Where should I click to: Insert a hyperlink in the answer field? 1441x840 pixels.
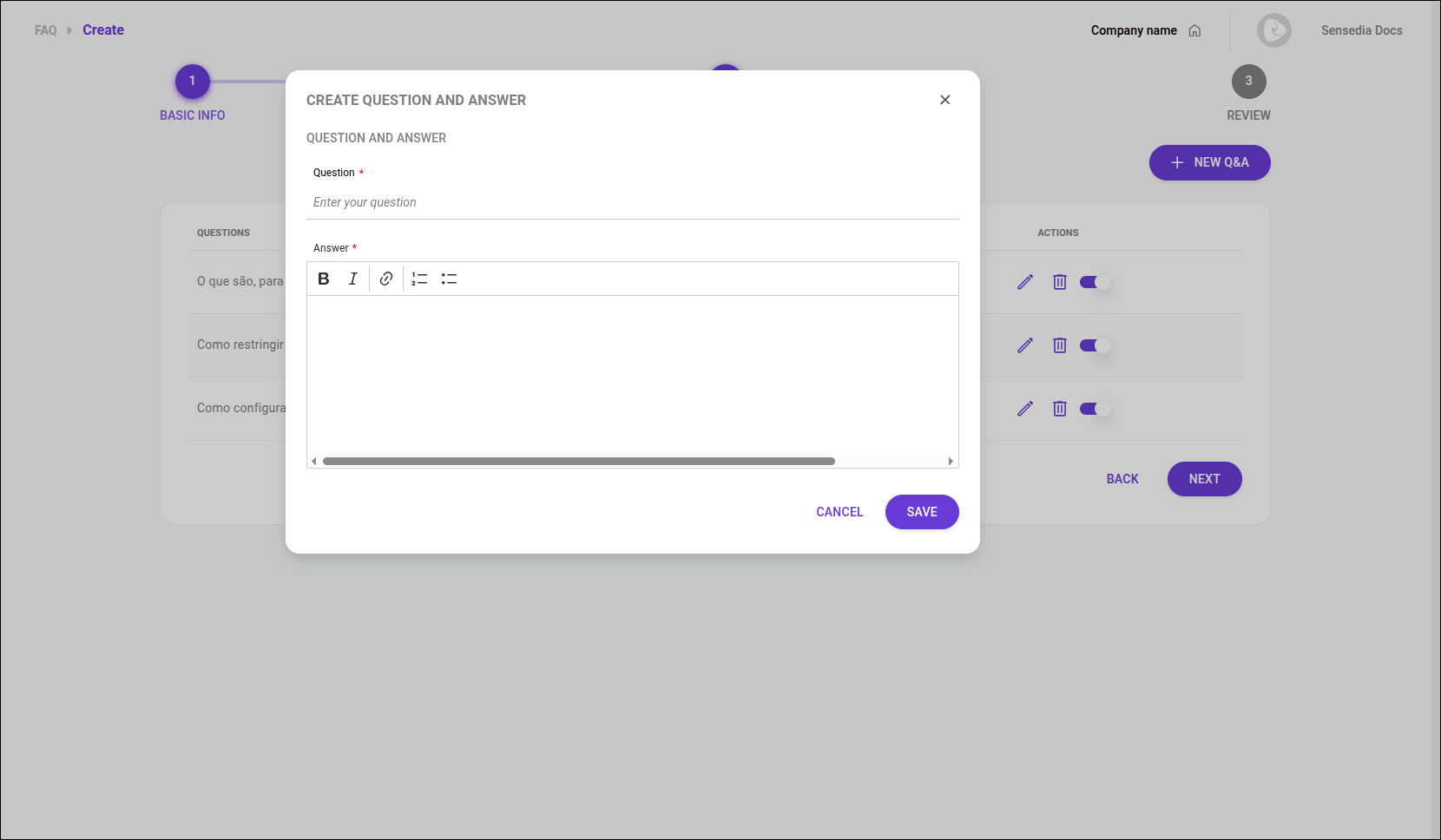385,279
